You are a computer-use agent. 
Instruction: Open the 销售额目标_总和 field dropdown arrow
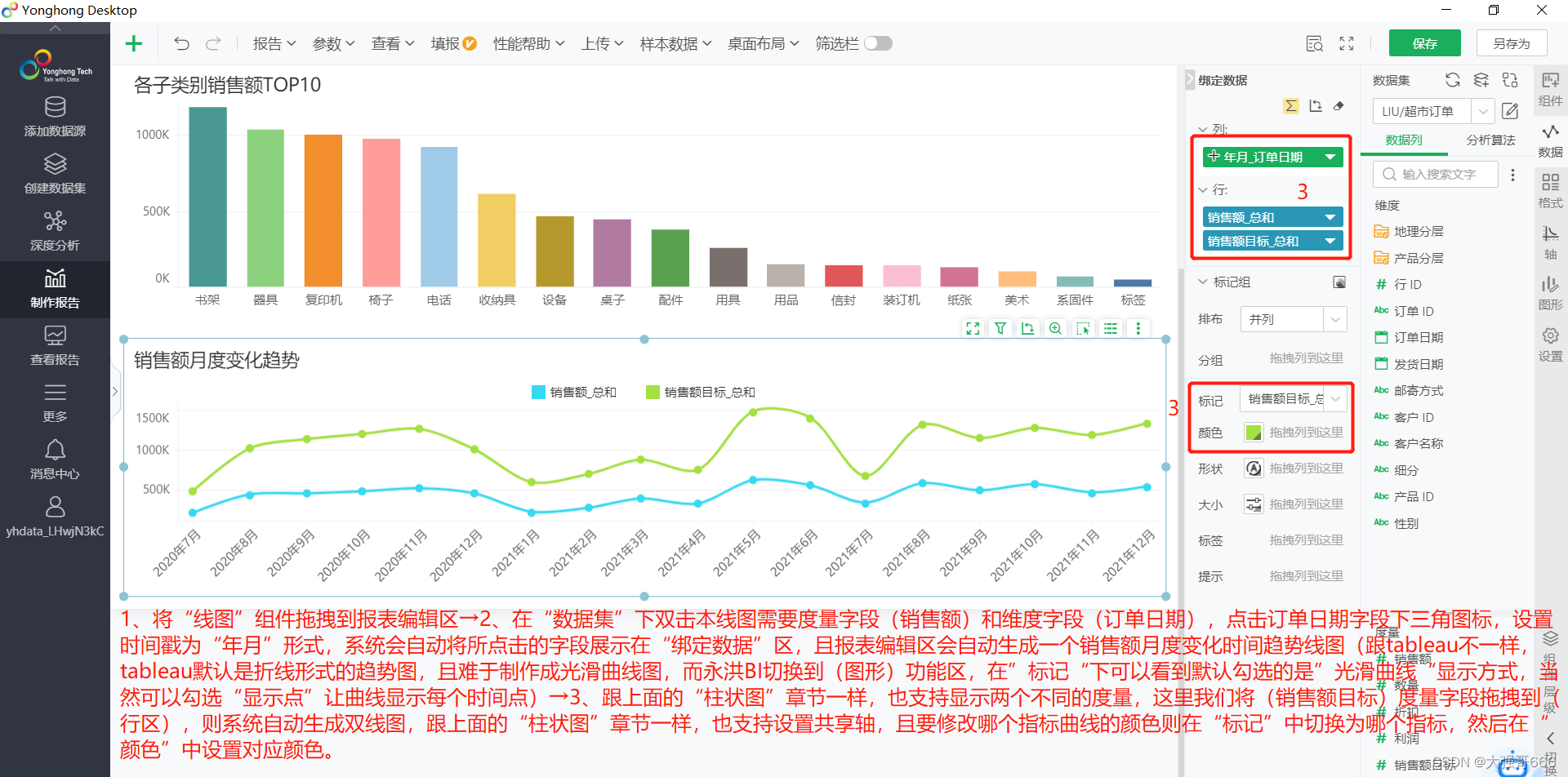(x=1330, y=241)
